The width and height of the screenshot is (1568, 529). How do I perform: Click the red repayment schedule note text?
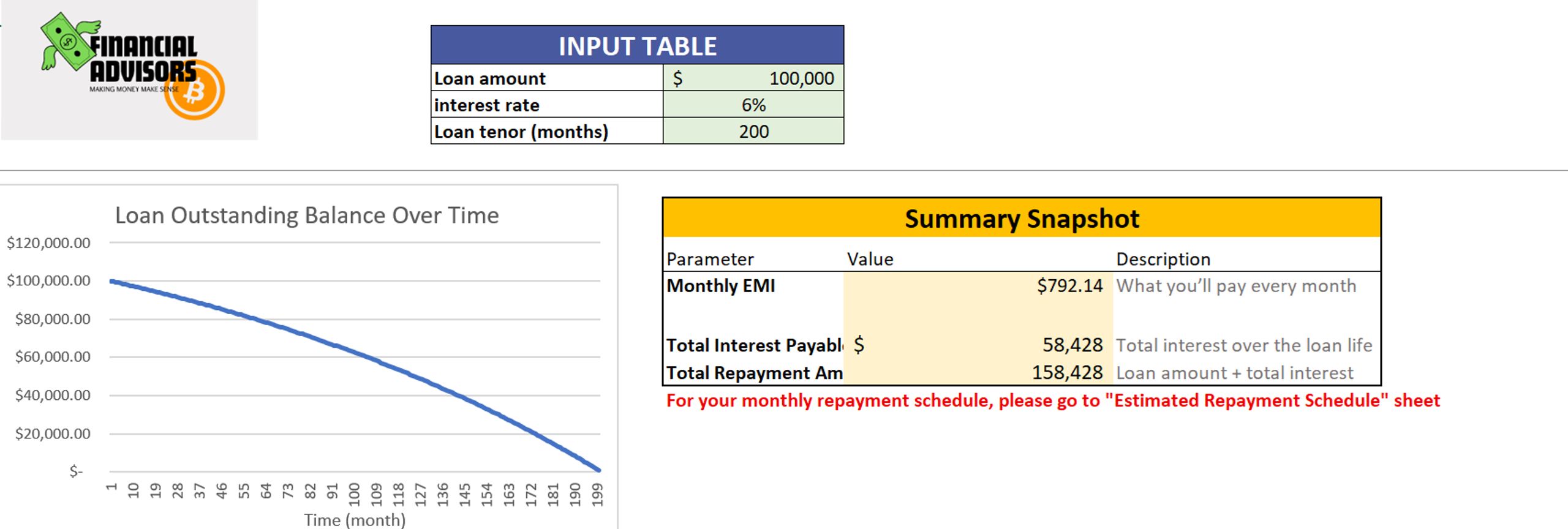[x=1053, y=400]
